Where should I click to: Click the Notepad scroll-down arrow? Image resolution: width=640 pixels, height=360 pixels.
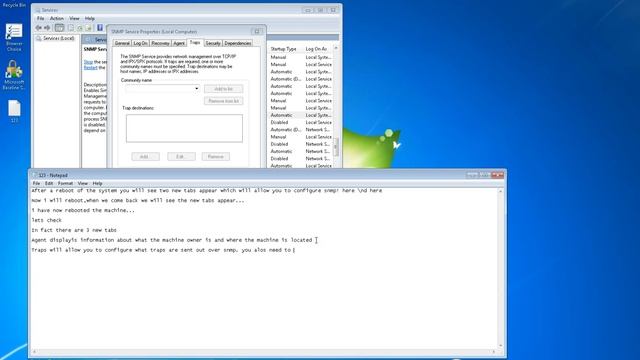pyautogui.click(x=501, y=345)
